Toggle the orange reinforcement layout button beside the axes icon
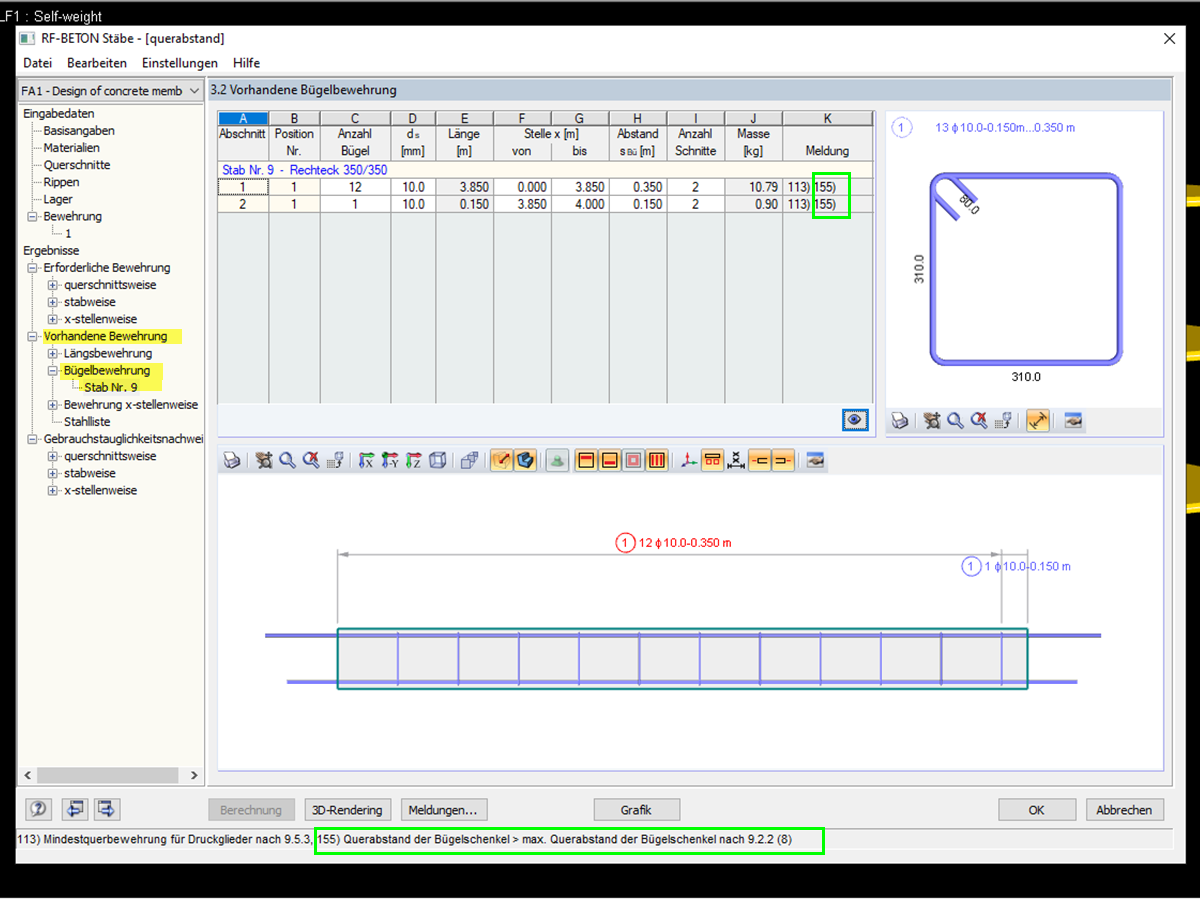Image resolution: width=1200 pixels, height=900 pixels. click(x=713, y=460)
